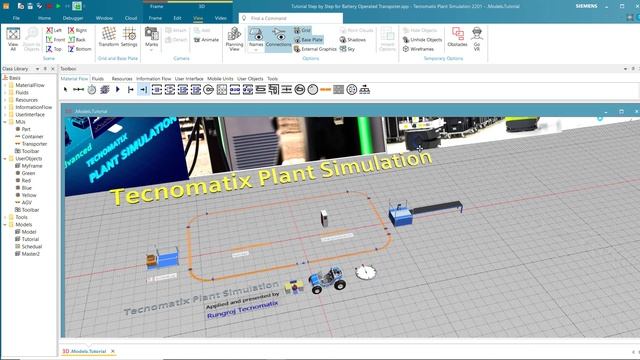Click the white clock object in 3D scene

pyautogui.click(x=365, y=272)
